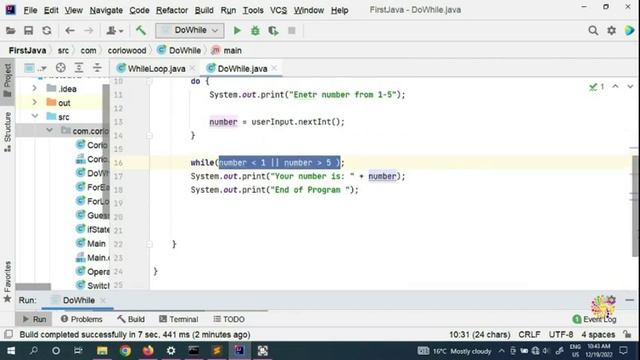Click the Expand All icon in Project panel
Screen dimensions: 640x360
[x=79, y=68]
